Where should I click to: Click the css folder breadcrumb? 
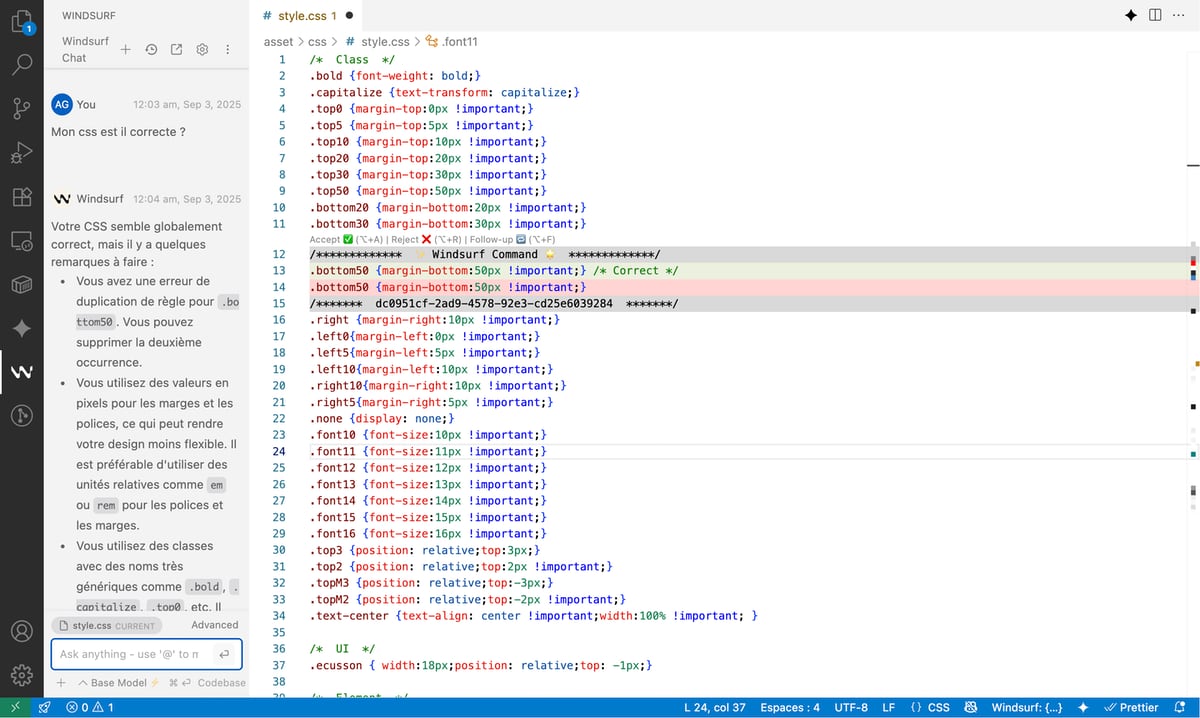point(317,42)
